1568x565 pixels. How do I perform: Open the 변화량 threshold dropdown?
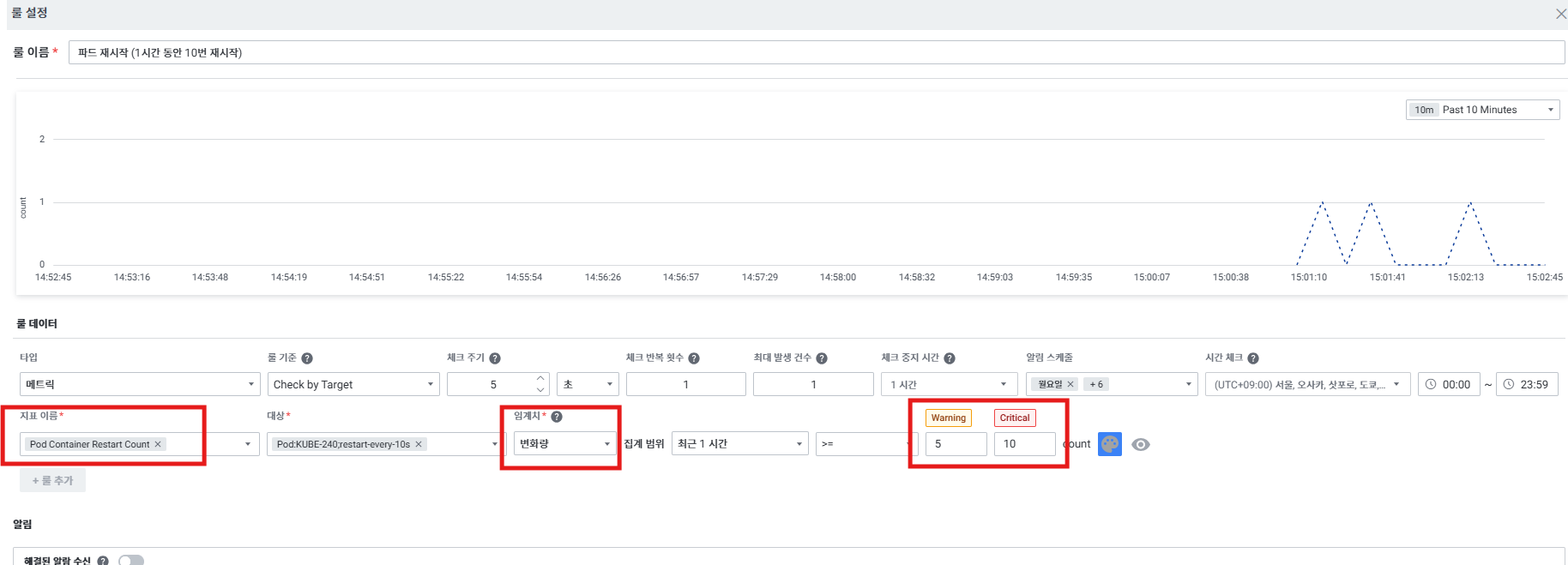tap(564, 444)
